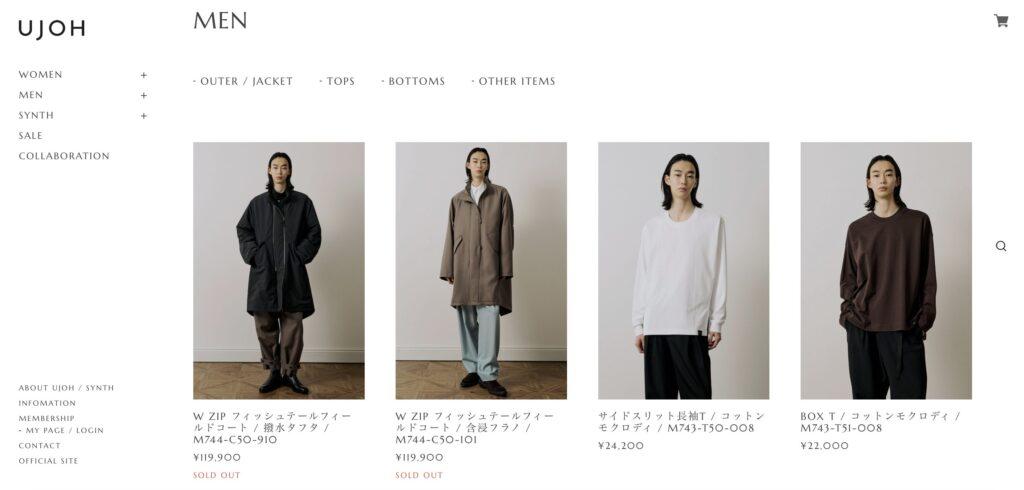Click the BOX T M743-T51-008 title
This screenshot has width=1024, height=490.
(x=880, y=422)
